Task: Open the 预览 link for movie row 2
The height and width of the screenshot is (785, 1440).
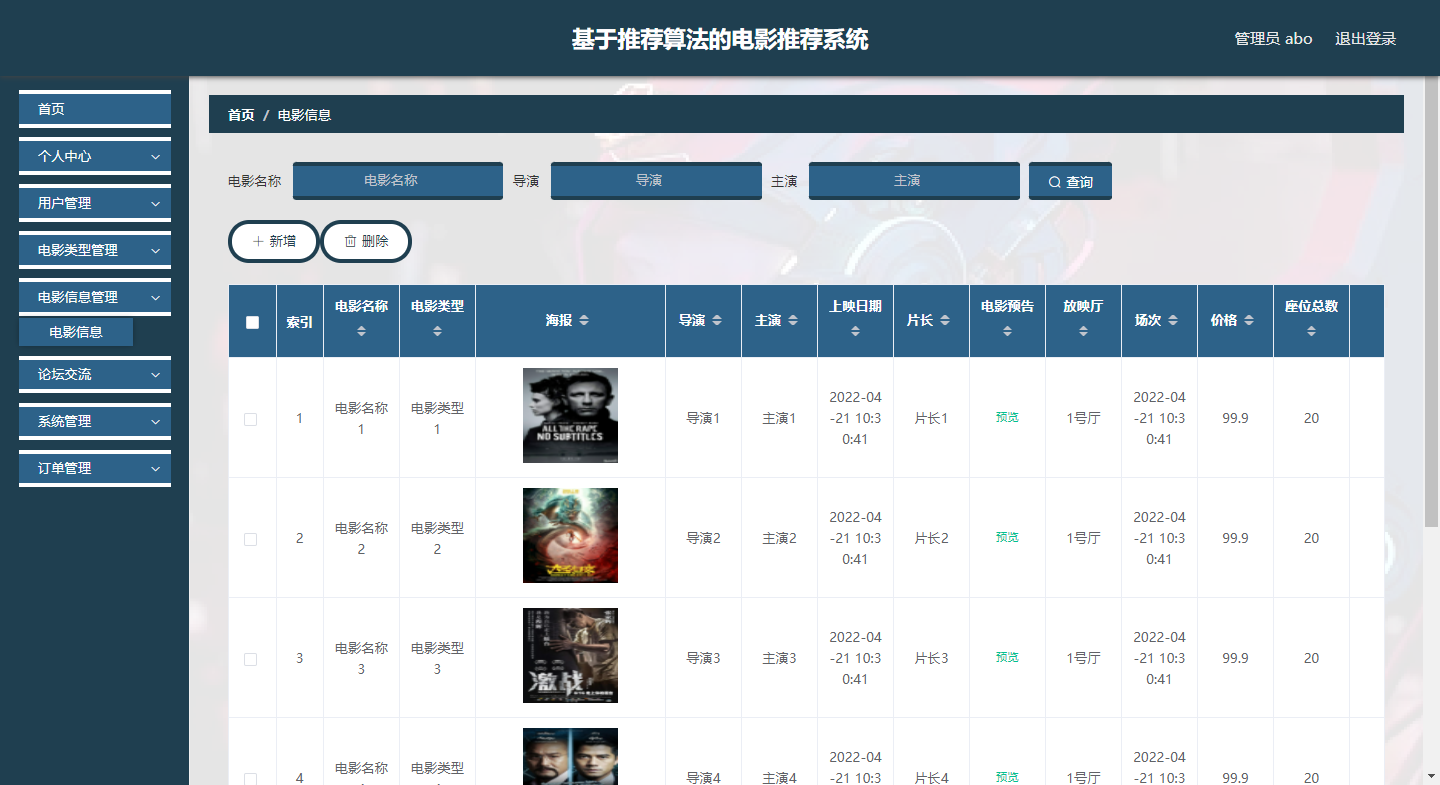Action: tap(1007, 537)
